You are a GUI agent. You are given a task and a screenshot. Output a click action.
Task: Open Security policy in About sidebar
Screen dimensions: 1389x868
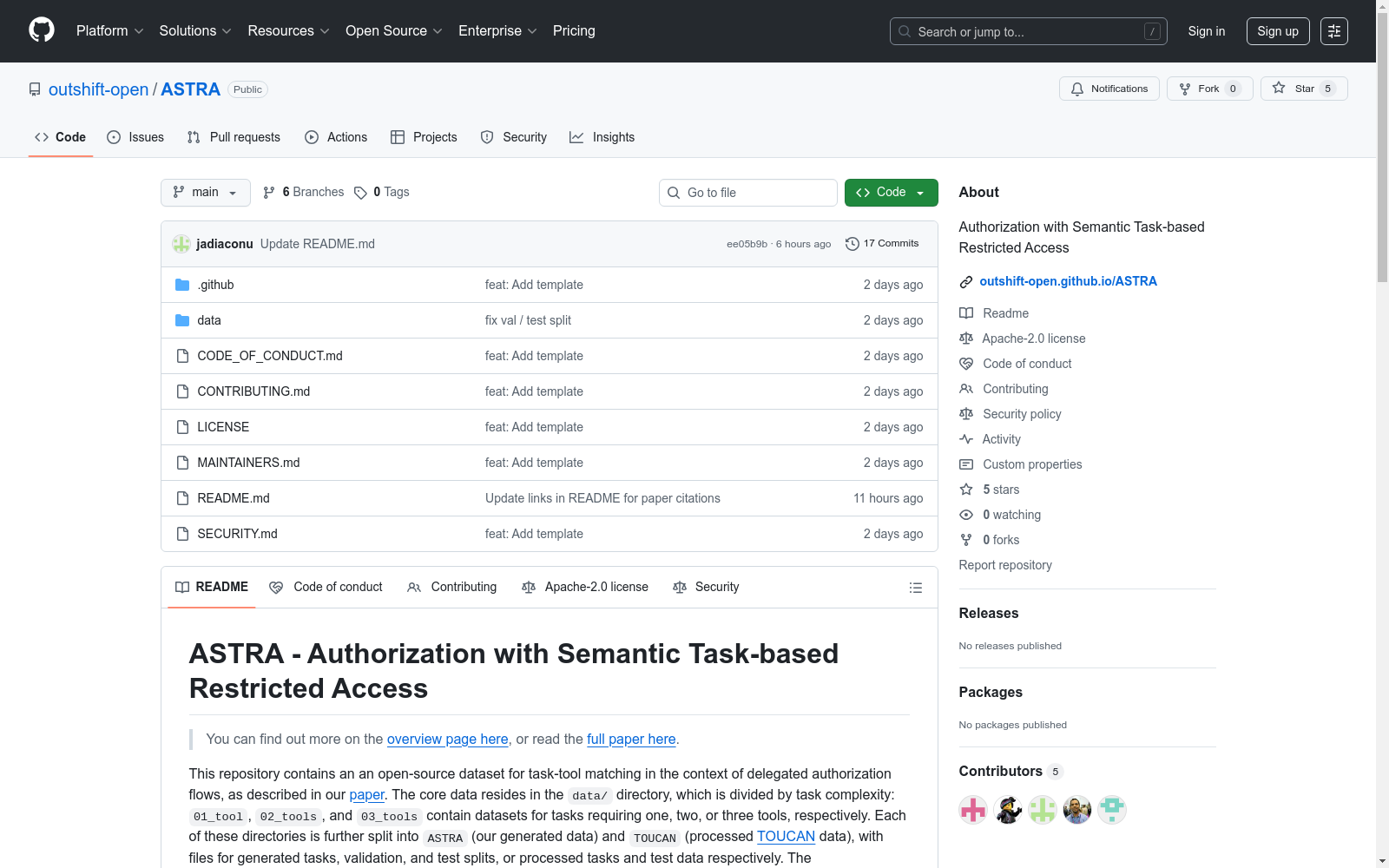[1010, 414]
